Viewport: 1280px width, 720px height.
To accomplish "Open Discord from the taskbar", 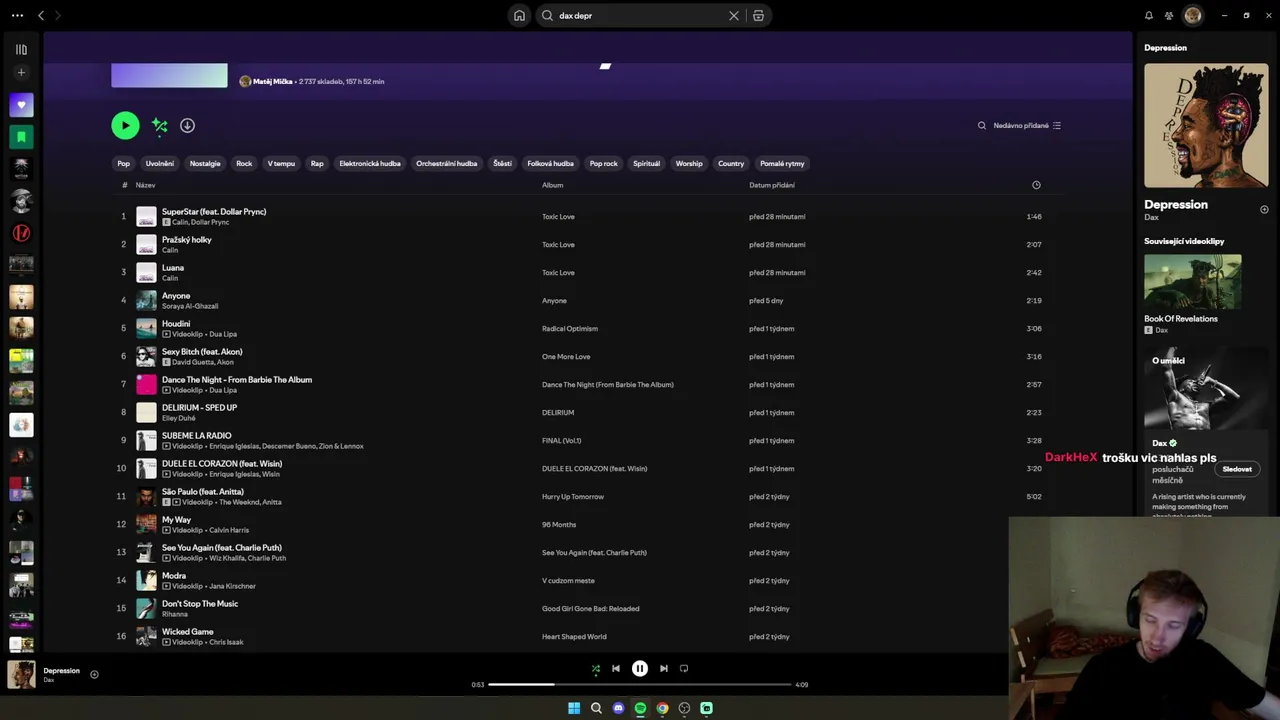I will point(618,708).
